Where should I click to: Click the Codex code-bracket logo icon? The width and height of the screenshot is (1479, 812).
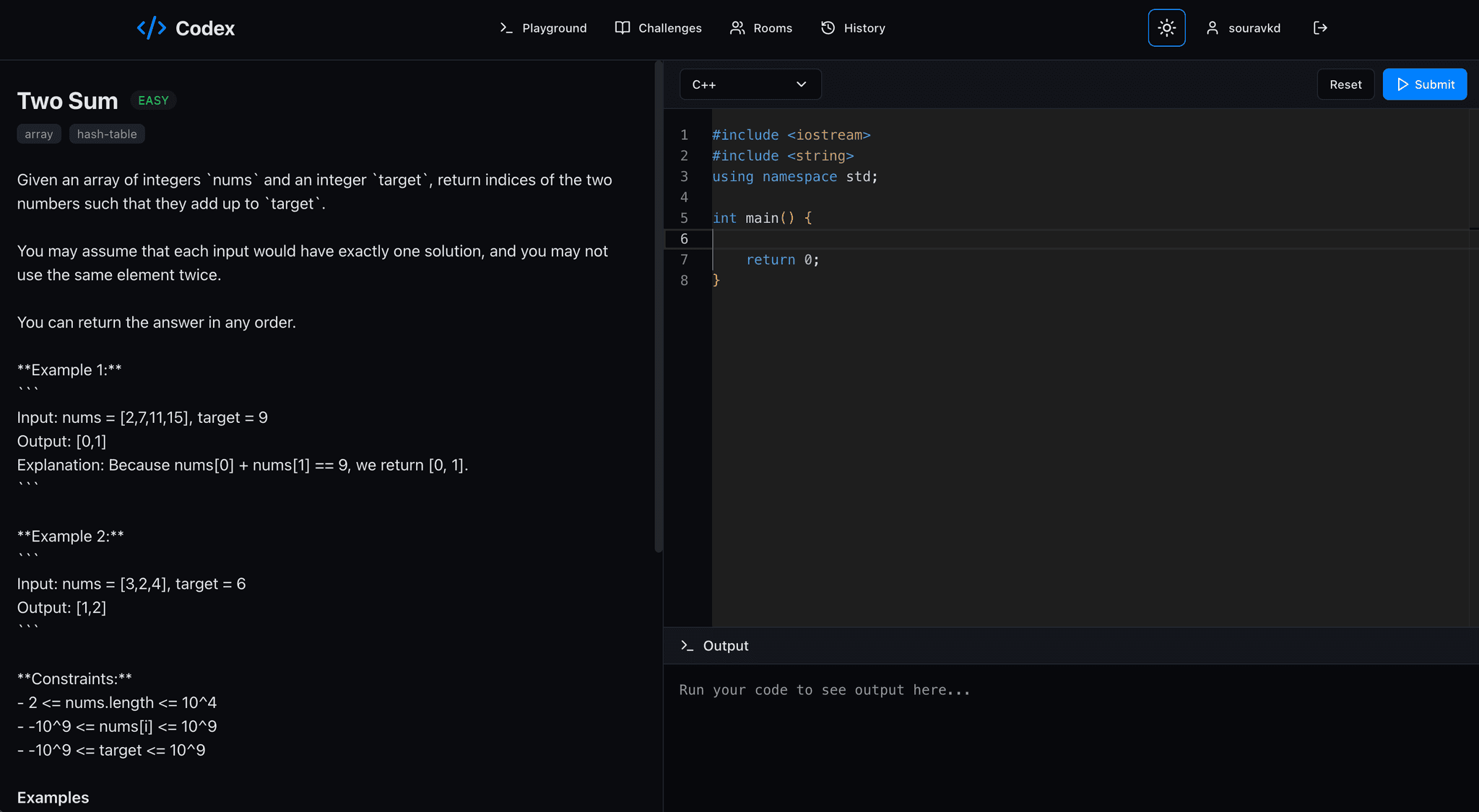click(152, 28)
